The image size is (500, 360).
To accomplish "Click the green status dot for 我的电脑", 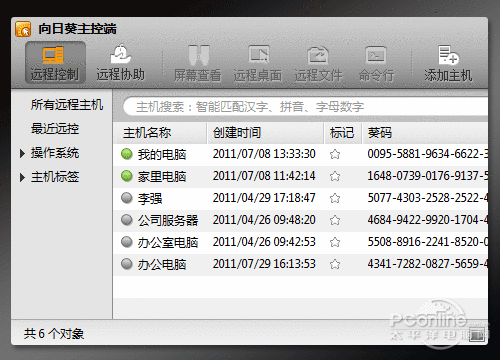I will click(x=127, y=154).
